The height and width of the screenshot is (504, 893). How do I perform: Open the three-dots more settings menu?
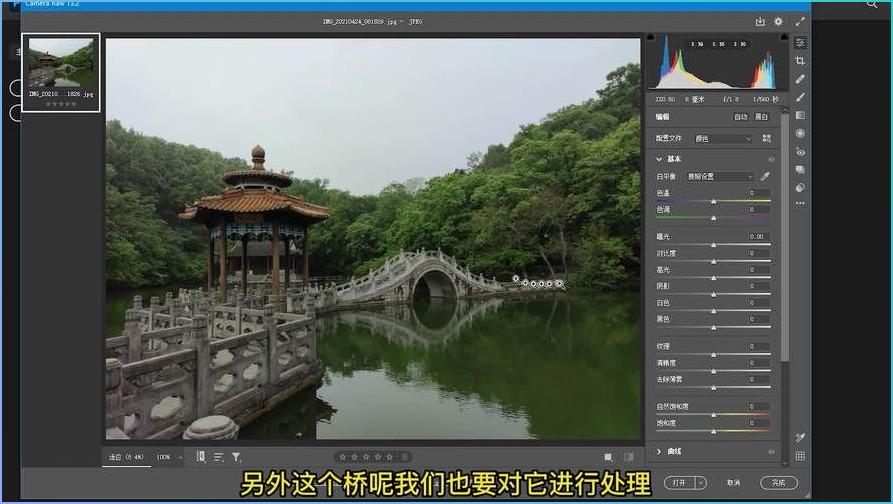pos(800,203)
